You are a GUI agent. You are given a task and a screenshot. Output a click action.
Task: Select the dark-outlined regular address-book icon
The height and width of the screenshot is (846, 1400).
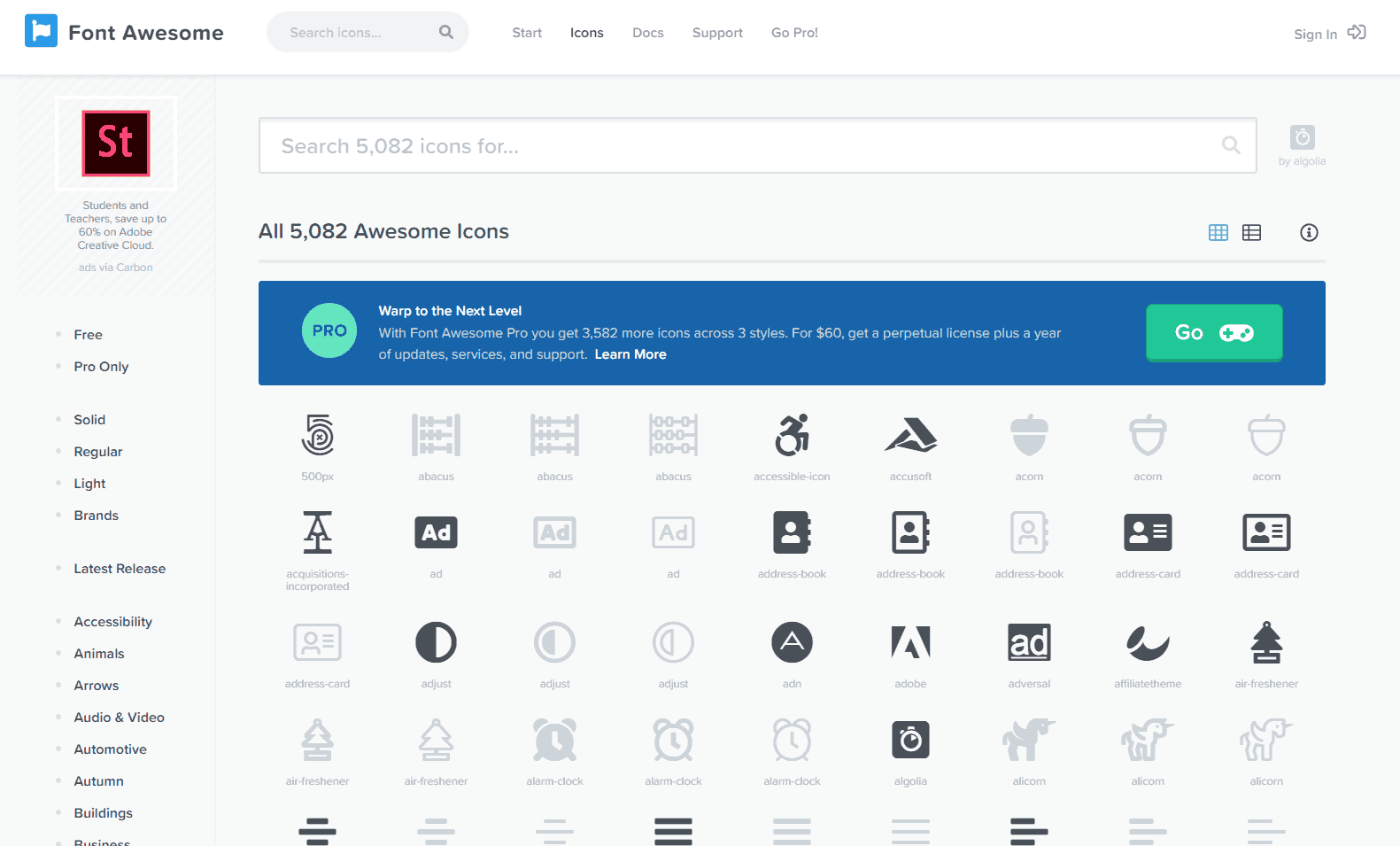910,532
